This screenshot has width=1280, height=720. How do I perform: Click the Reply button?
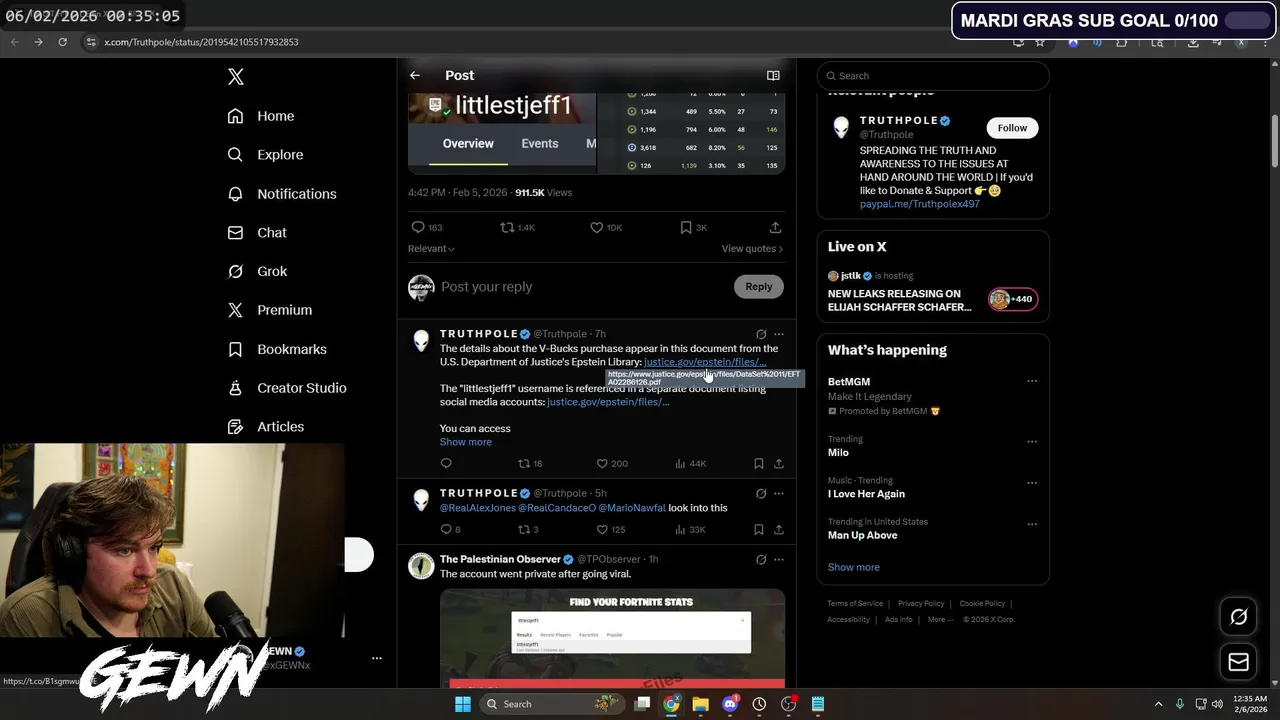click(759, 287)
